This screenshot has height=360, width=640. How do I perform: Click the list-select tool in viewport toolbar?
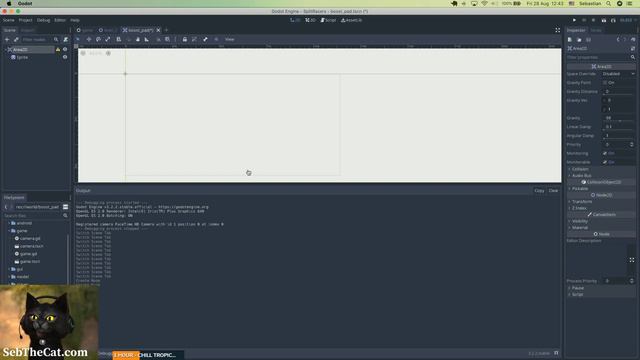pos(119,40)
